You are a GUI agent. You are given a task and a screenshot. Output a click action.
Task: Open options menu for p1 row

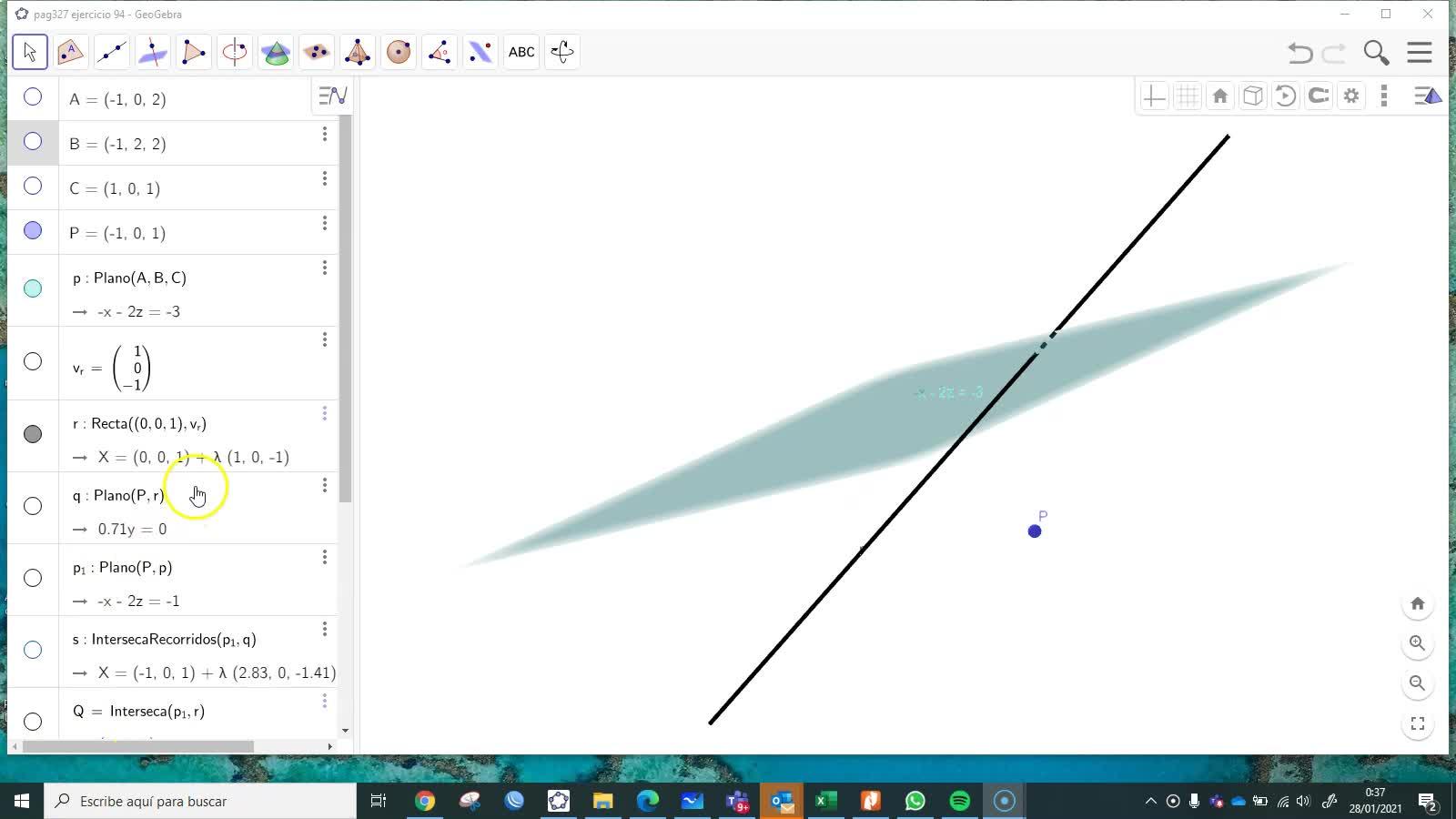click(x=324, y=557)
